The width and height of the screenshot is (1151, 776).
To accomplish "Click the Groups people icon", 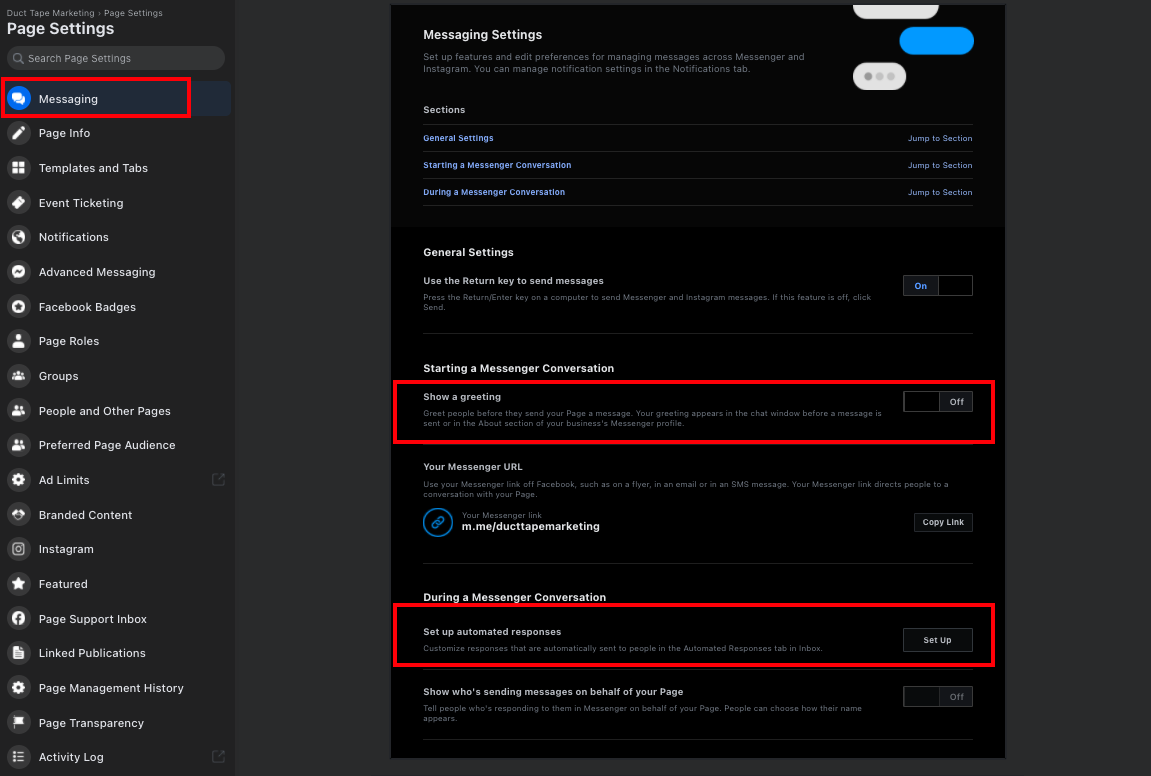I will 19,376.
